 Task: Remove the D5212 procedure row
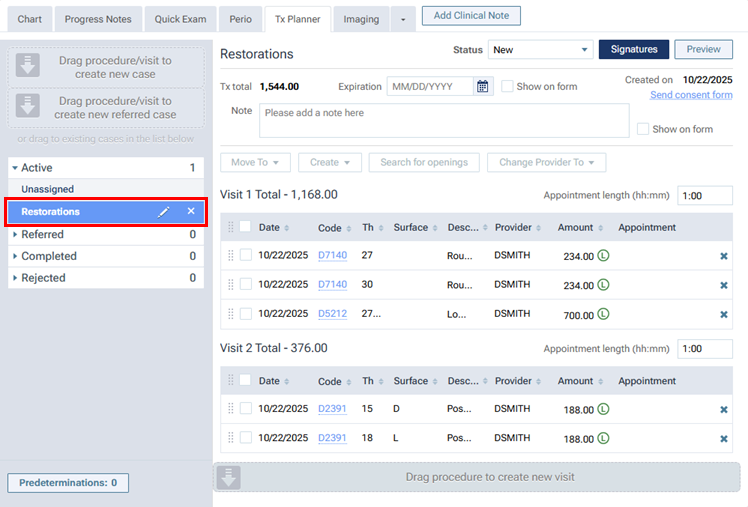tap(723, 315)
